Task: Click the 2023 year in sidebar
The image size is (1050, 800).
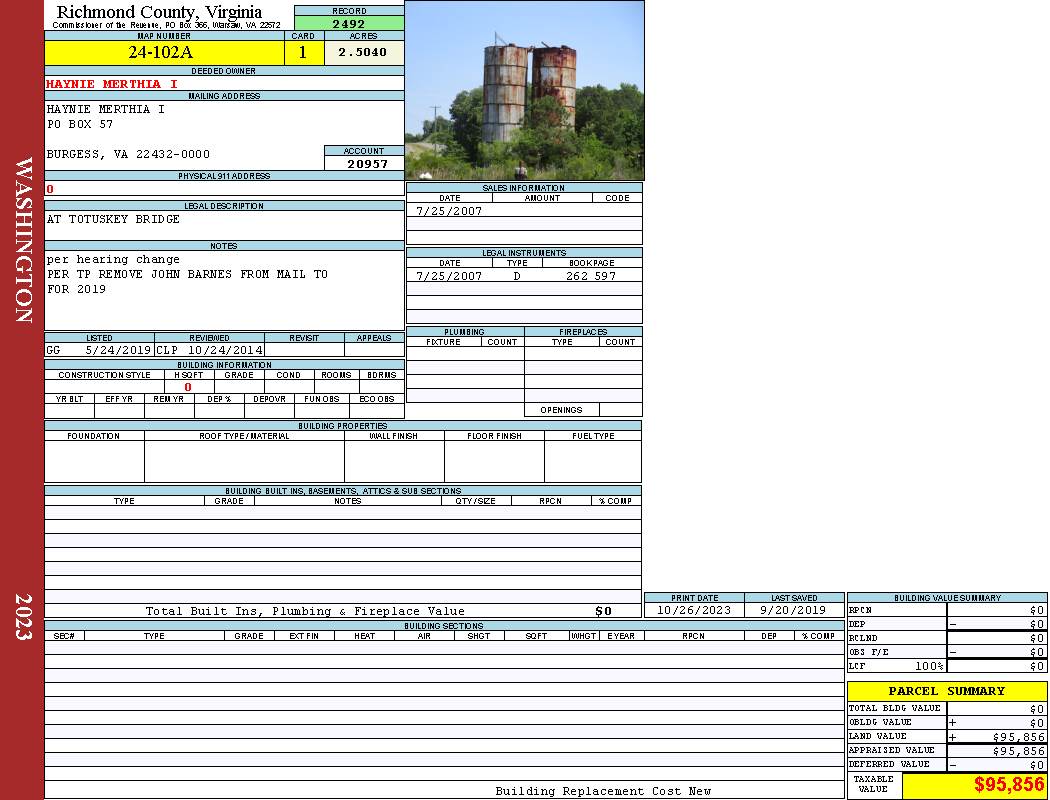Action: tap(23, 616)
